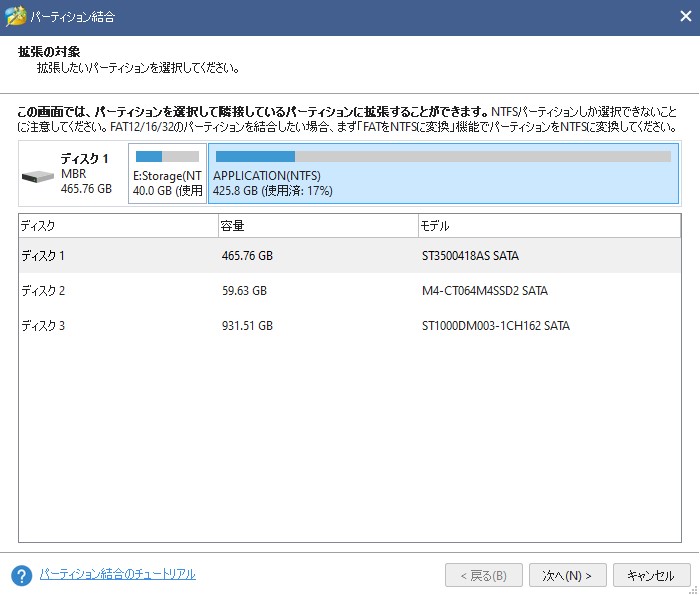The height and width of the screenshot is (596, 700).
Task: Open the blue question mark help icon
Action: pyautogui.click(x=21, y=575)
